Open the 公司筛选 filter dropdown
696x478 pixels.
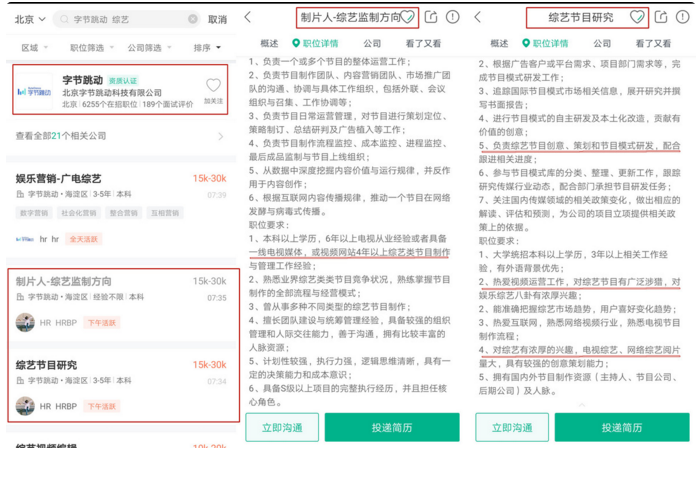click(150, 47)
